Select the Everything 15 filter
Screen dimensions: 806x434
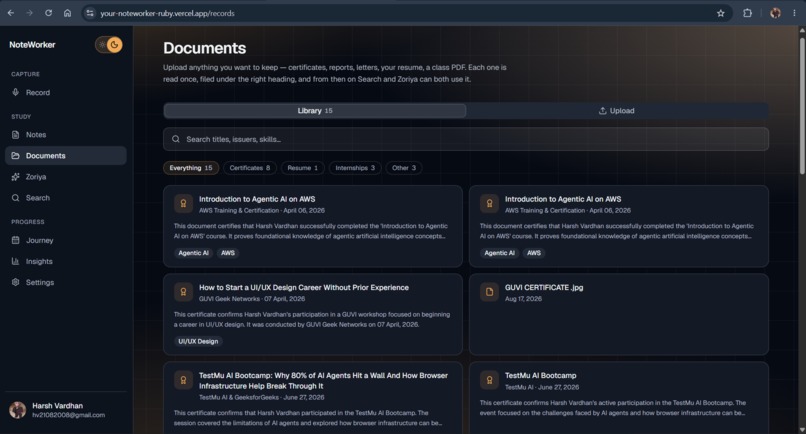coord(191,168)
